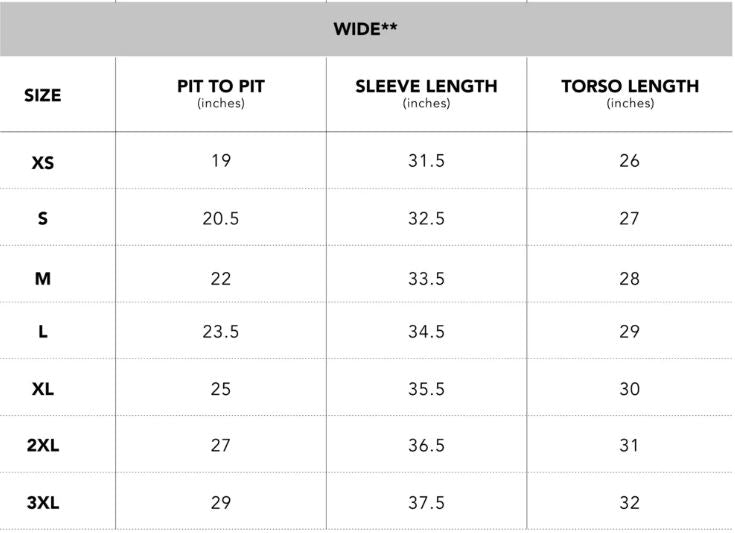Select the S size row label
This screenshot has width=735, height=533.
pos(43,218)
